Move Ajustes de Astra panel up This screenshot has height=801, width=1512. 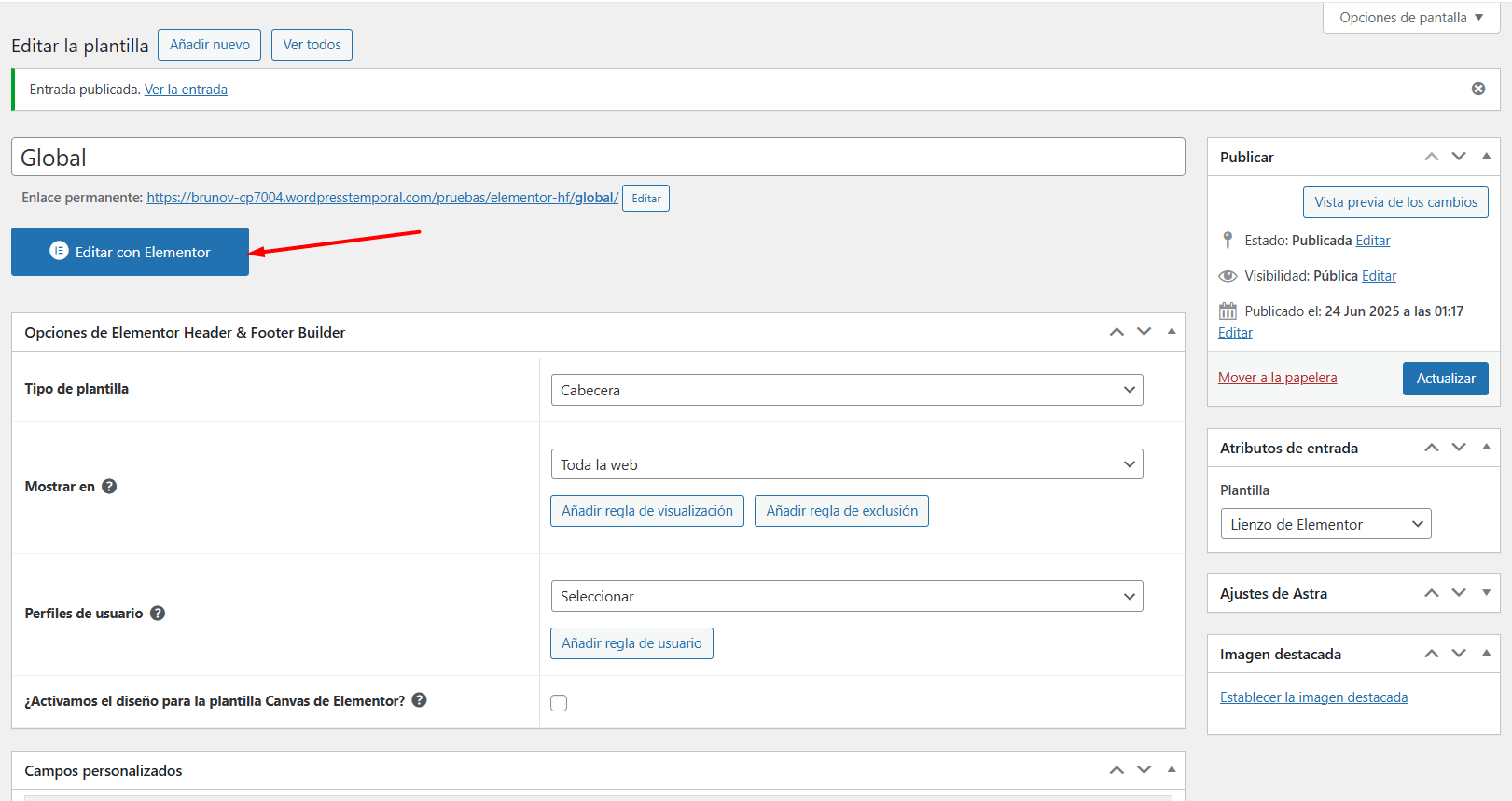1432,593
